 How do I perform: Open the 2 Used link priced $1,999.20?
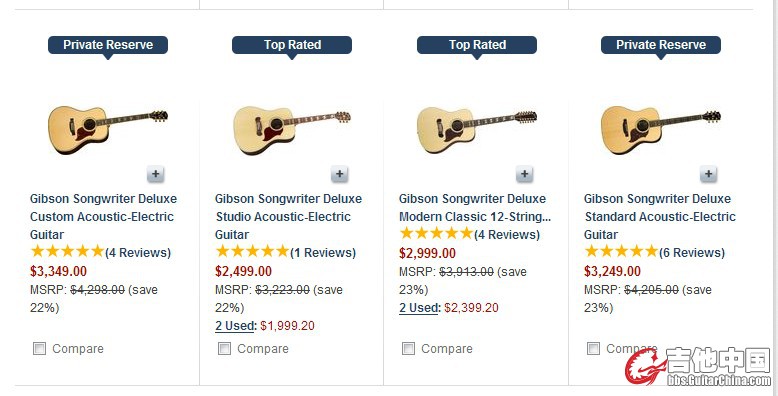(x=236, y=326)
